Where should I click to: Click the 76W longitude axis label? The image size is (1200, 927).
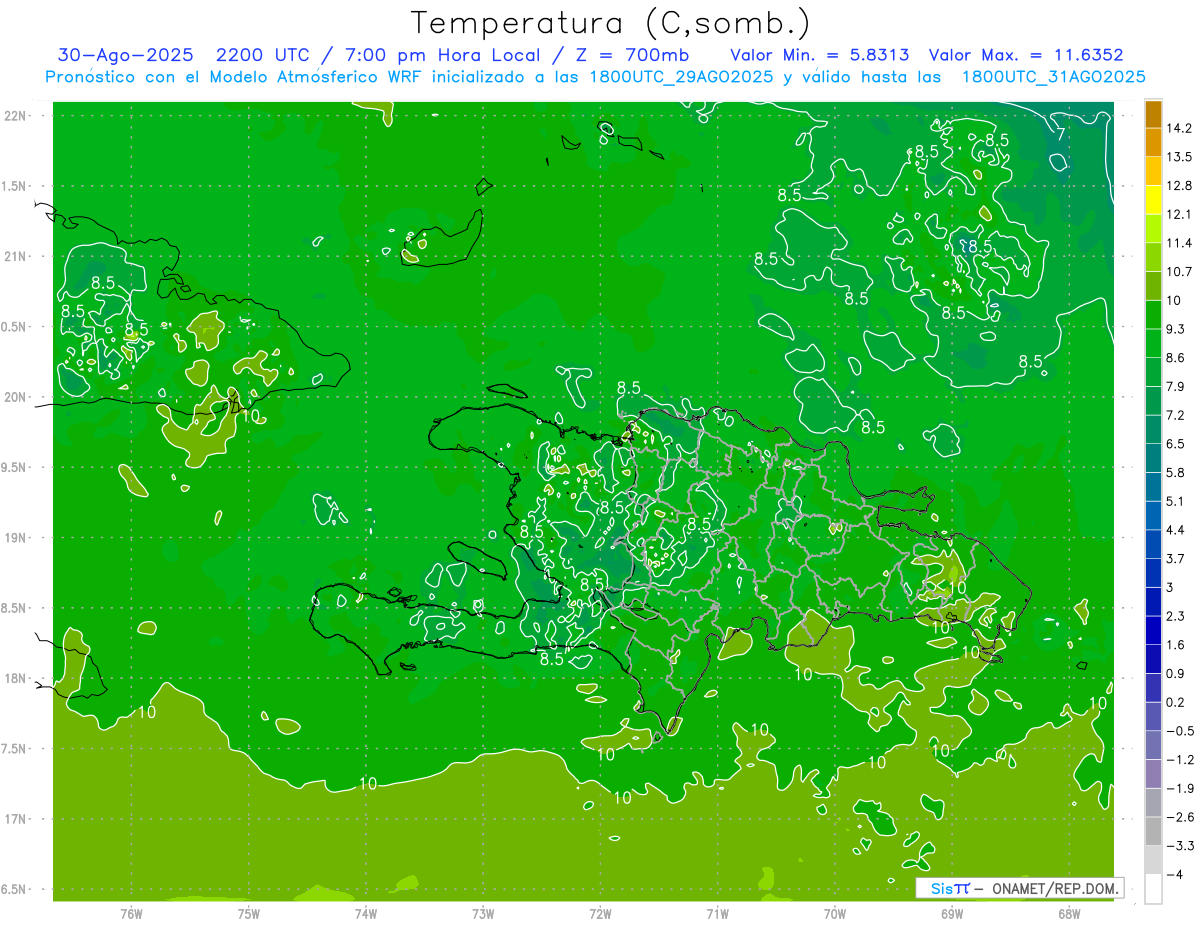(131, 913)
